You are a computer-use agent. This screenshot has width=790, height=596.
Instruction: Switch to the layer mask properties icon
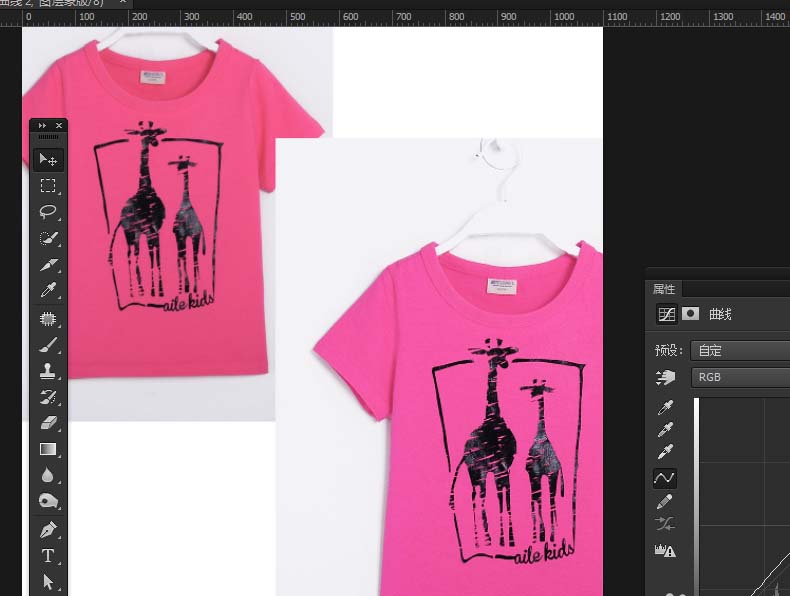(690, 314)
